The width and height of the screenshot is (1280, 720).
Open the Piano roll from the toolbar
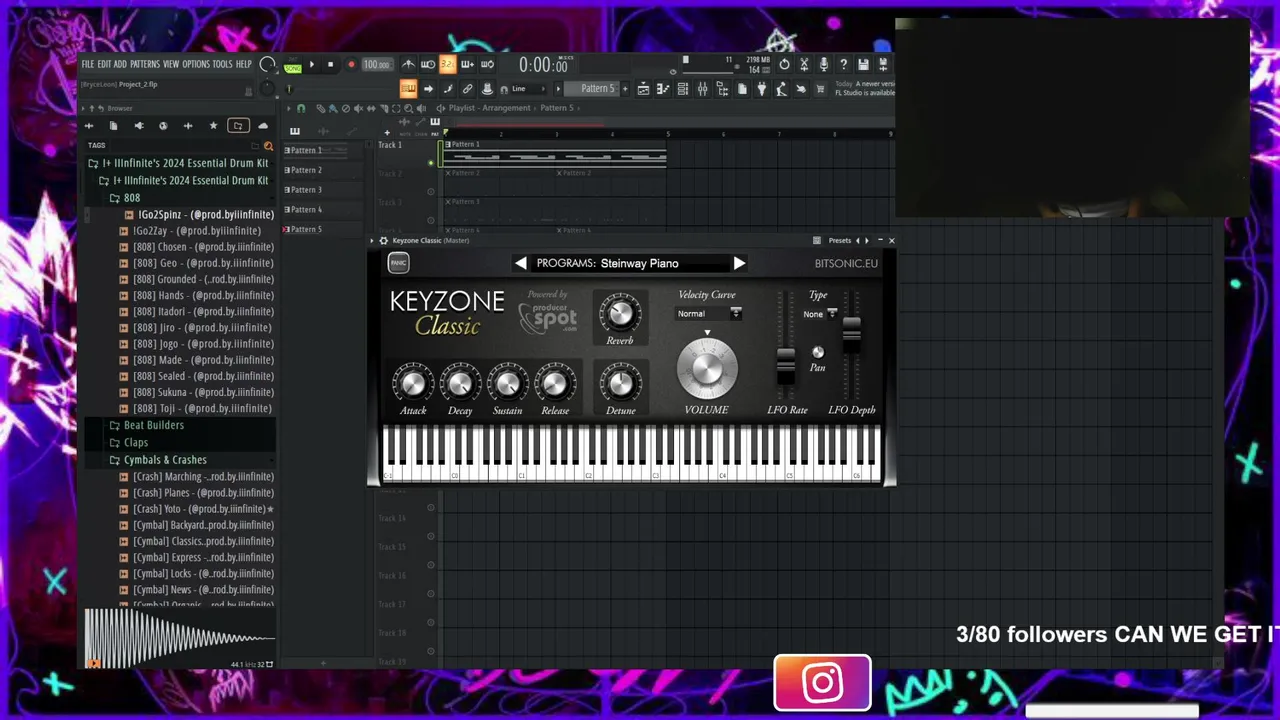tap(662, 88)
